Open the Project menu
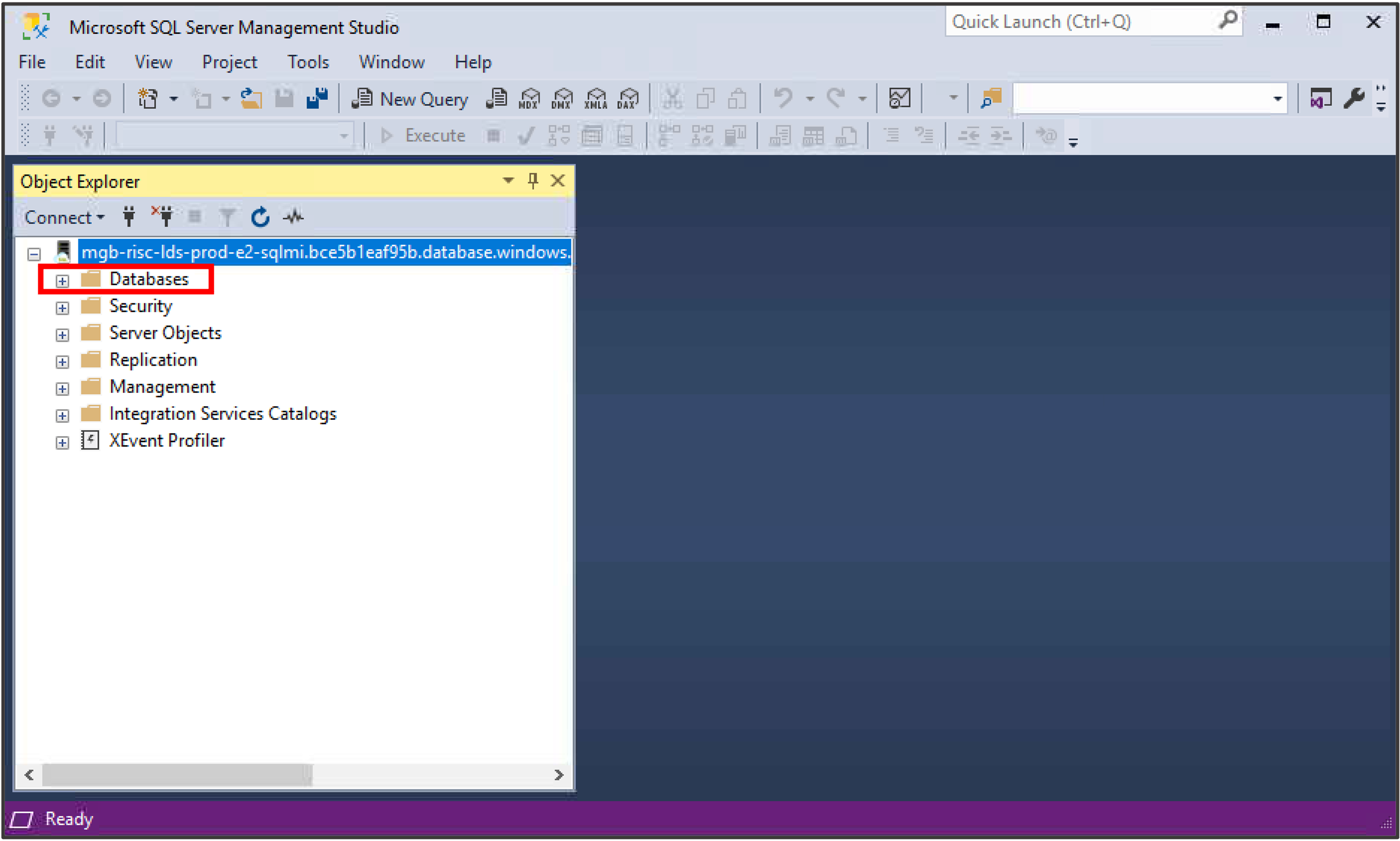This screenshot has width=1400, height=841. click(x=230, y=62)
